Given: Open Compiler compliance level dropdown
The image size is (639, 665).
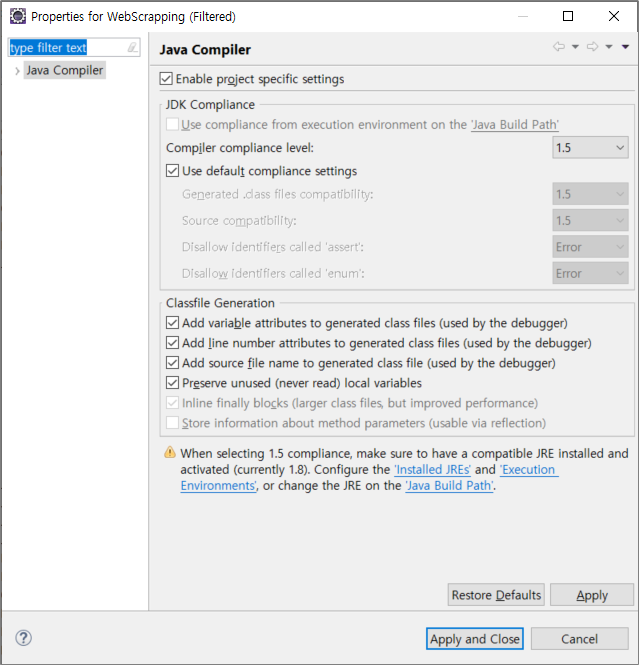Looking at the screenshot, I should pyautogui.click(x=590, y=148).
